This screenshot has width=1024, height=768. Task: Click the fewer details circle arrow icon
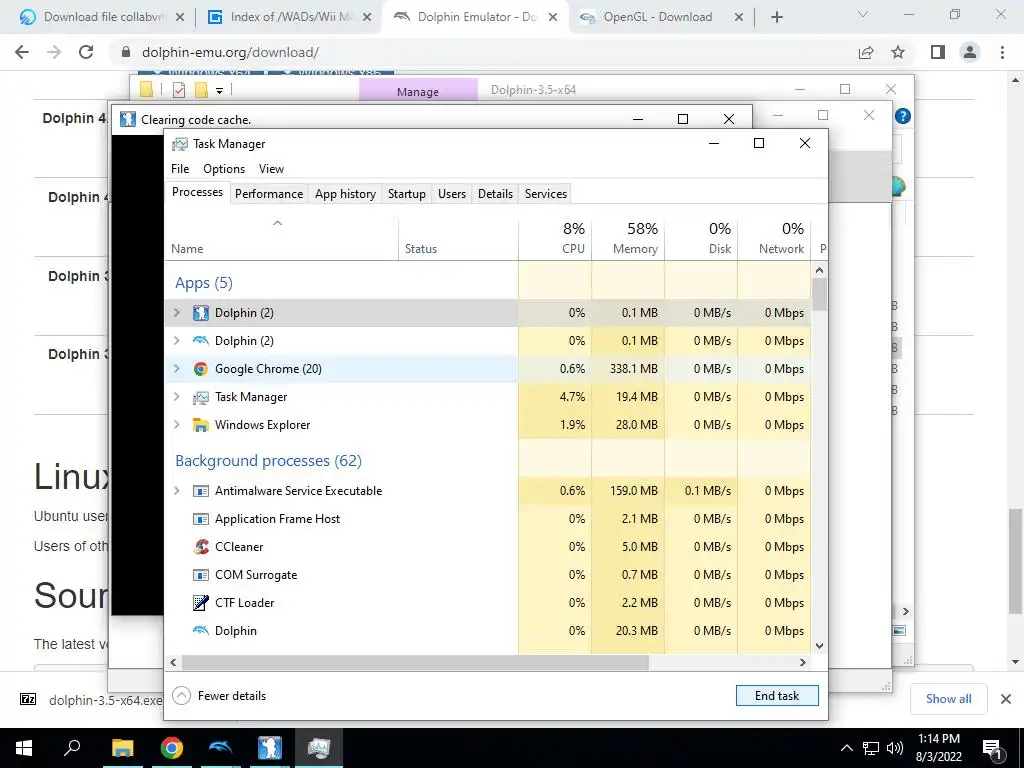click(181, 696)
